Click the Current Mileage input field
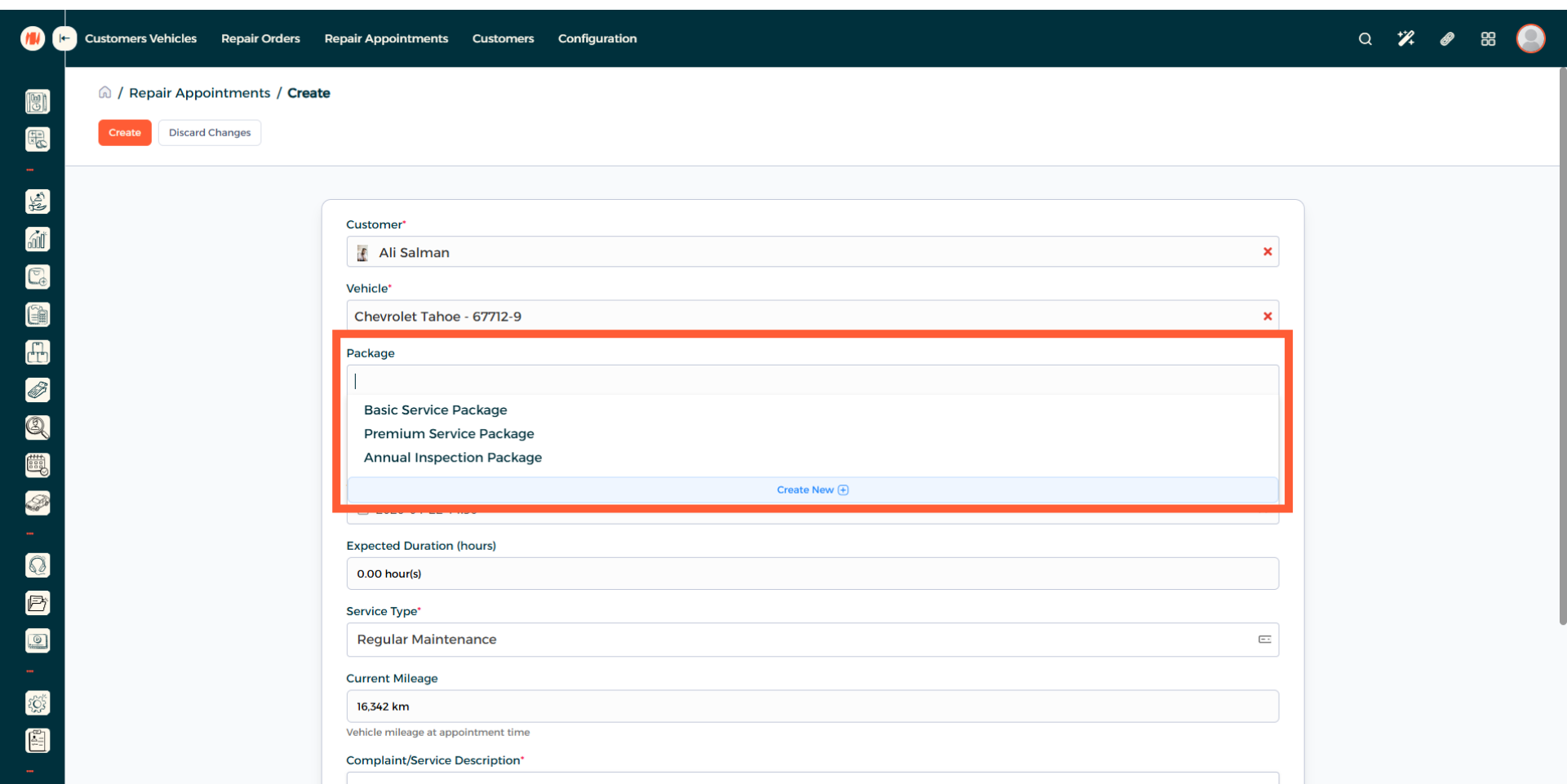Image resolution: width=1567 pixels, height=784 pixels. [812, 706]
